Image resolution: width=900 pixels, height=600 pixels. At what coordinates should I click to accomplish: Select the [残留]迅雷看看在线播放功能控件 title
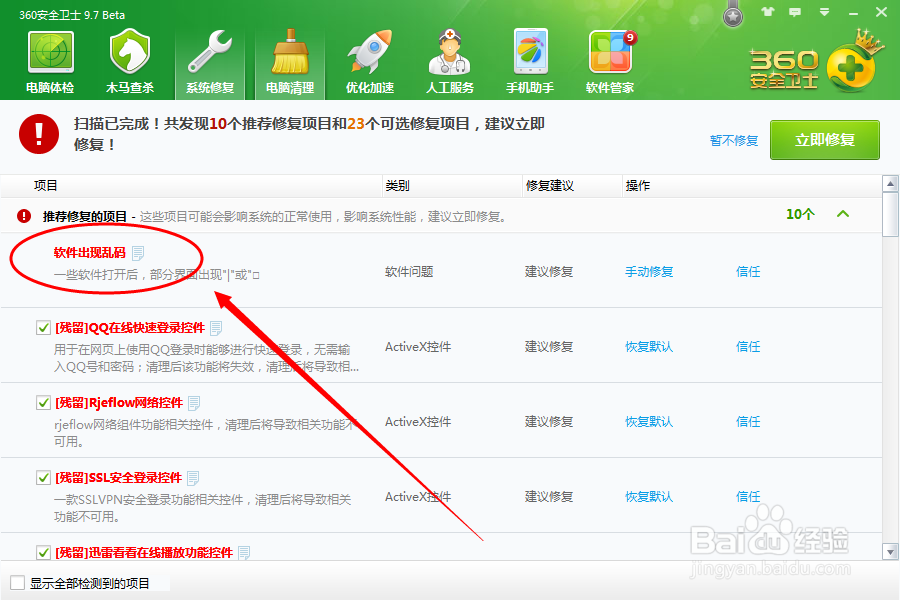[144, 553]
